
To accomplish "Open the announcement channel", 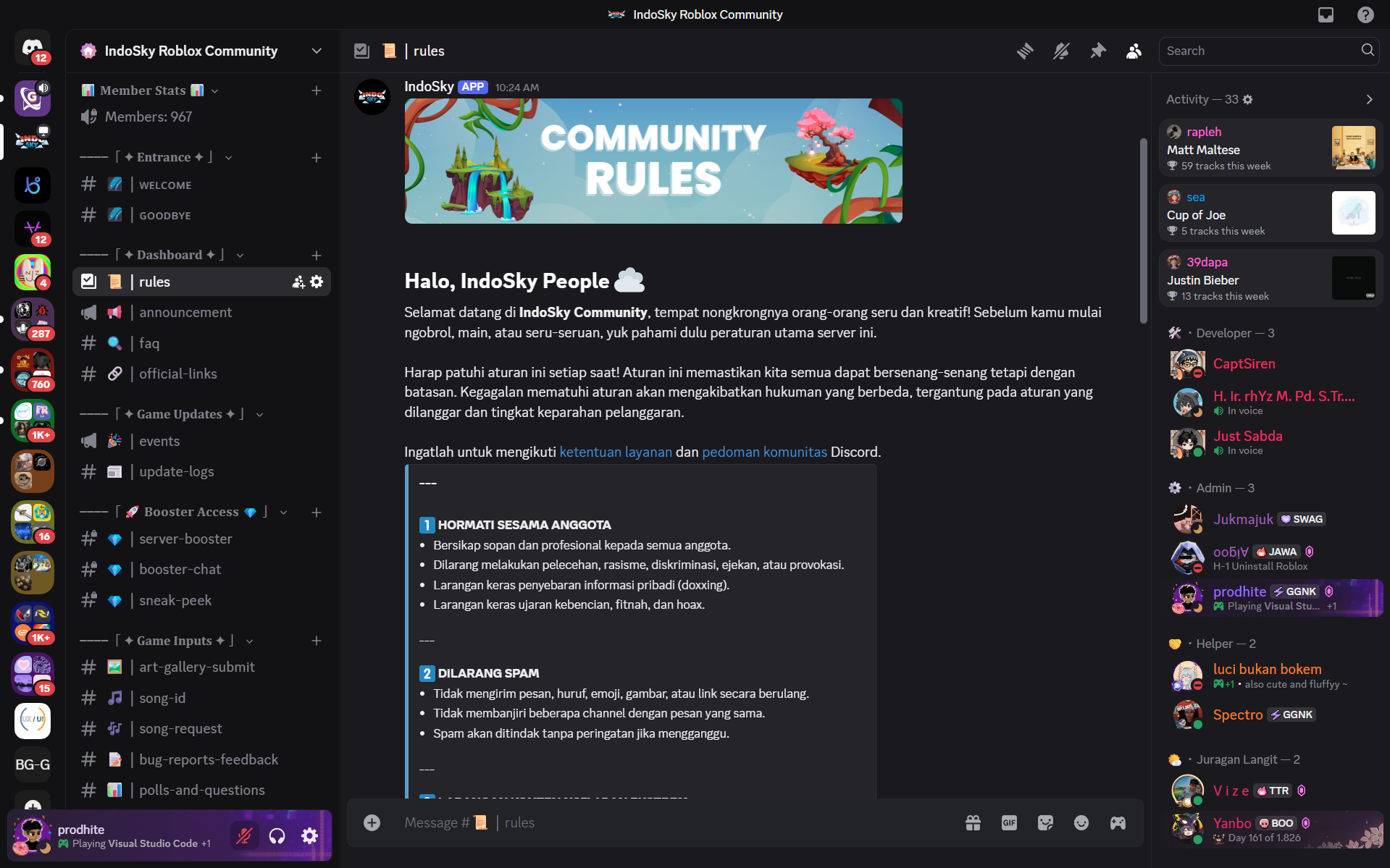I will [x=201, y=312].
